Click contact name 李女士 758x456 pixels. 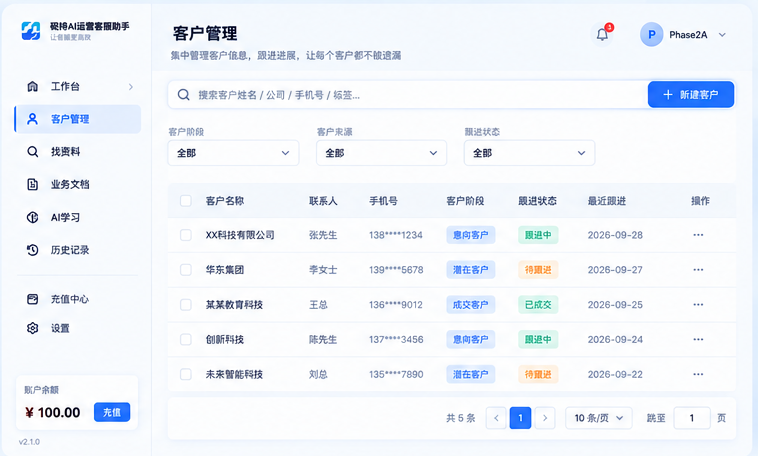coord(323,270)
